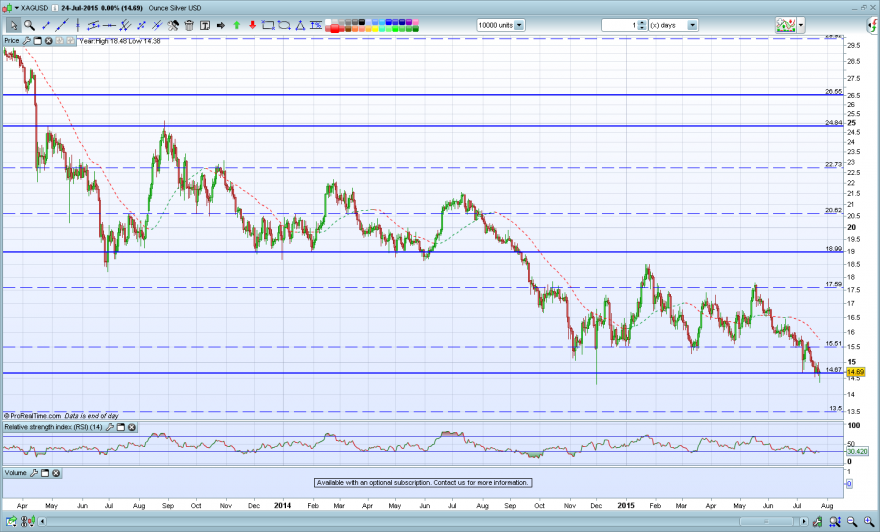Select the triangle drawing tool
The height and width of the screenshot is (532, 880).
[x=300, y=25]
